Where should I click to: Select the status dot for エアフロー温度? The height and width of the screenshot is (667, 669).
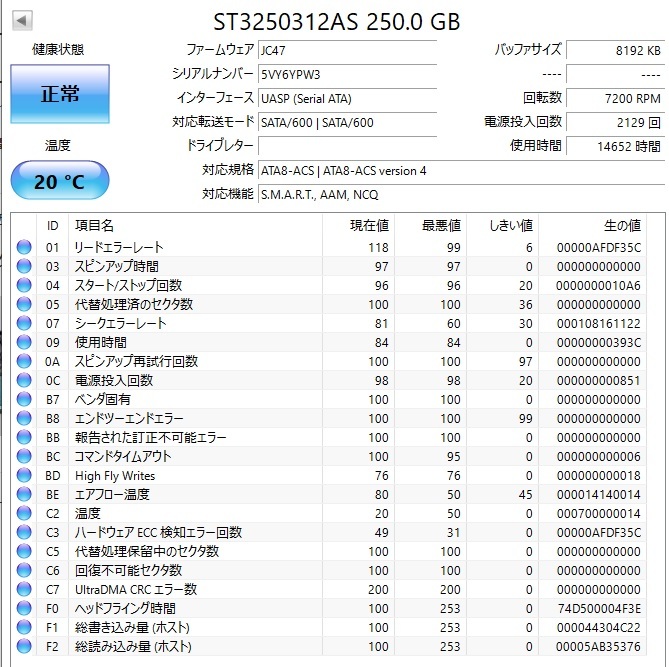(24, 494)
